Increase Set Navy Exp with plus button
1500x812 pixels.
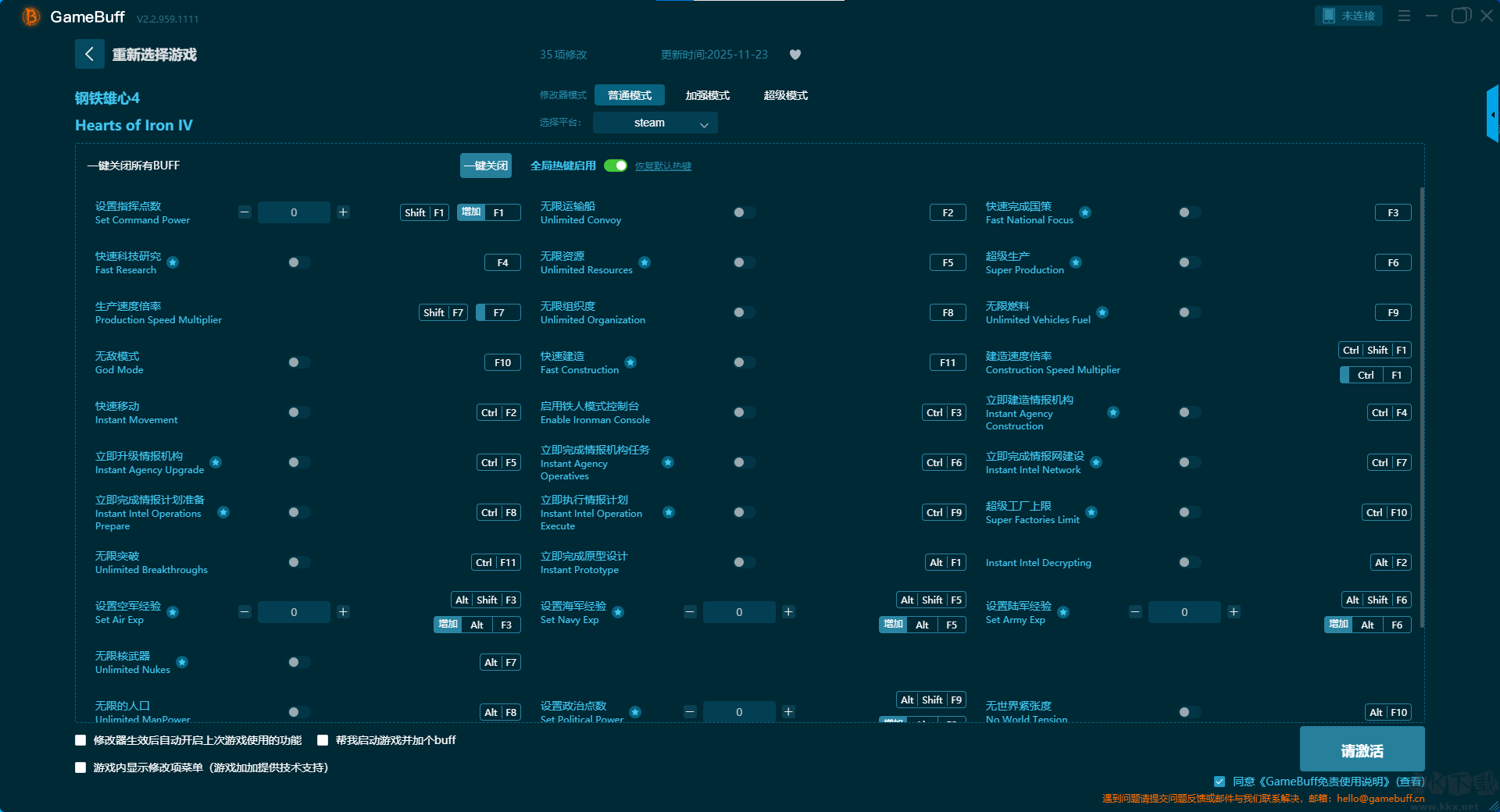(788, 612)
